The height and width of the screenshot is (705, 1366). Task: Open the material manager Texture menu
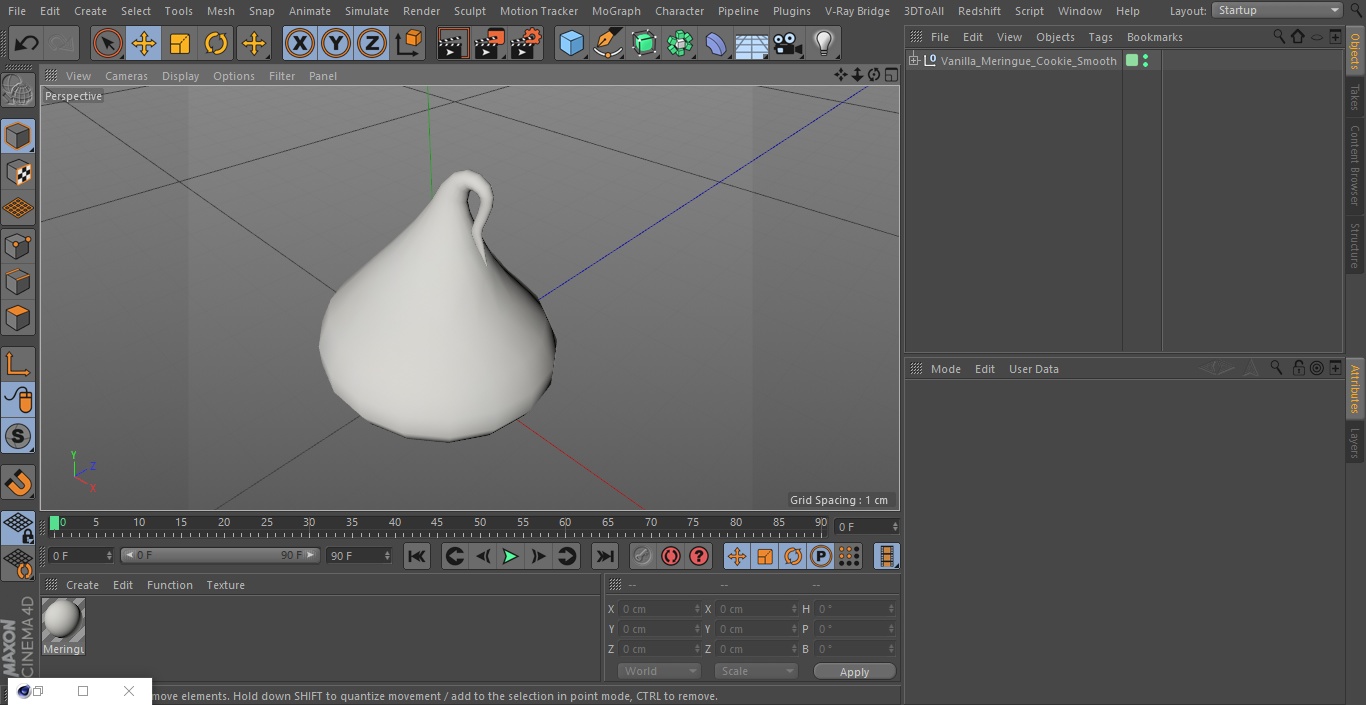tap(226, 585)
